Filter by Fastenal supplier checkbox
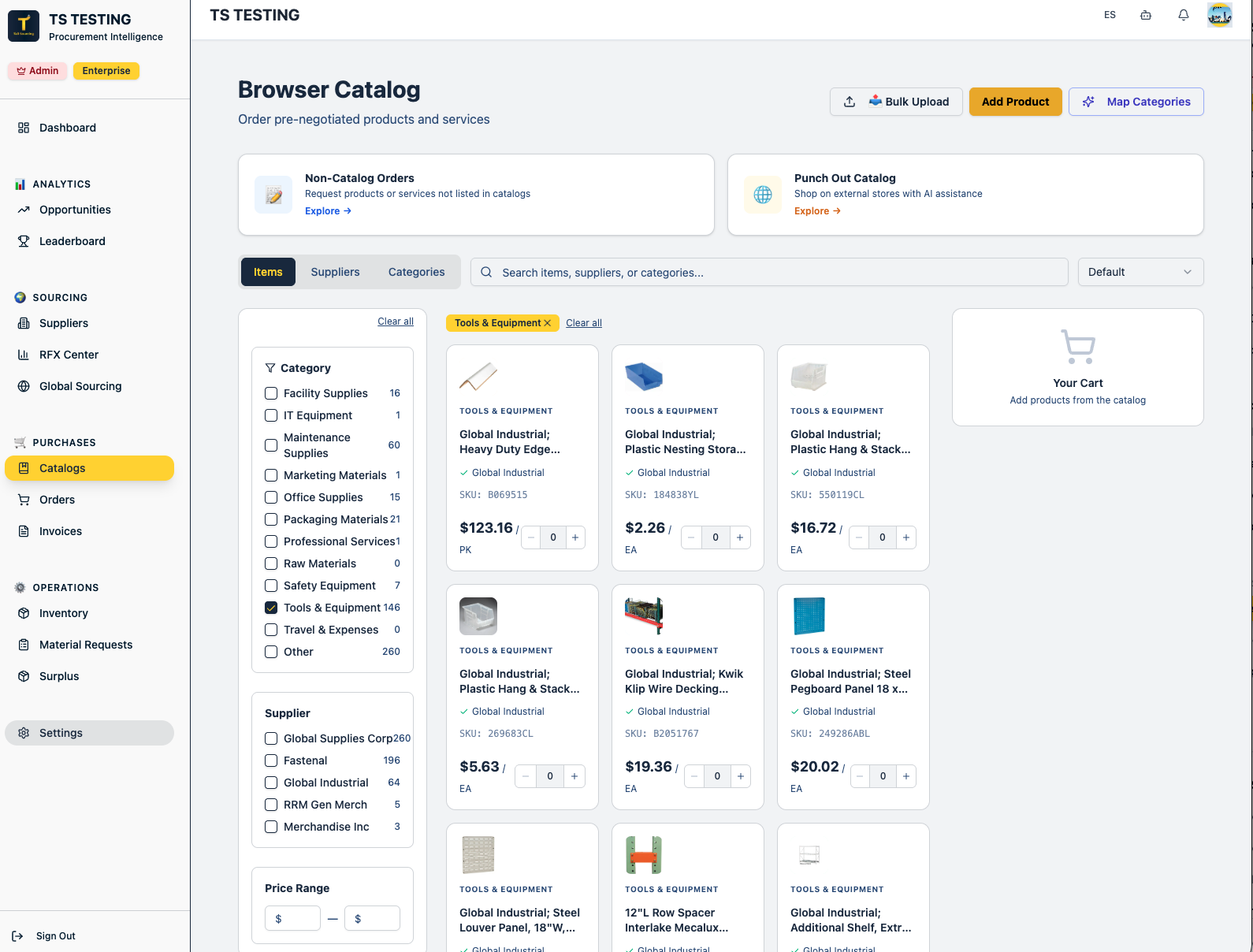 (x=271, y=760)
